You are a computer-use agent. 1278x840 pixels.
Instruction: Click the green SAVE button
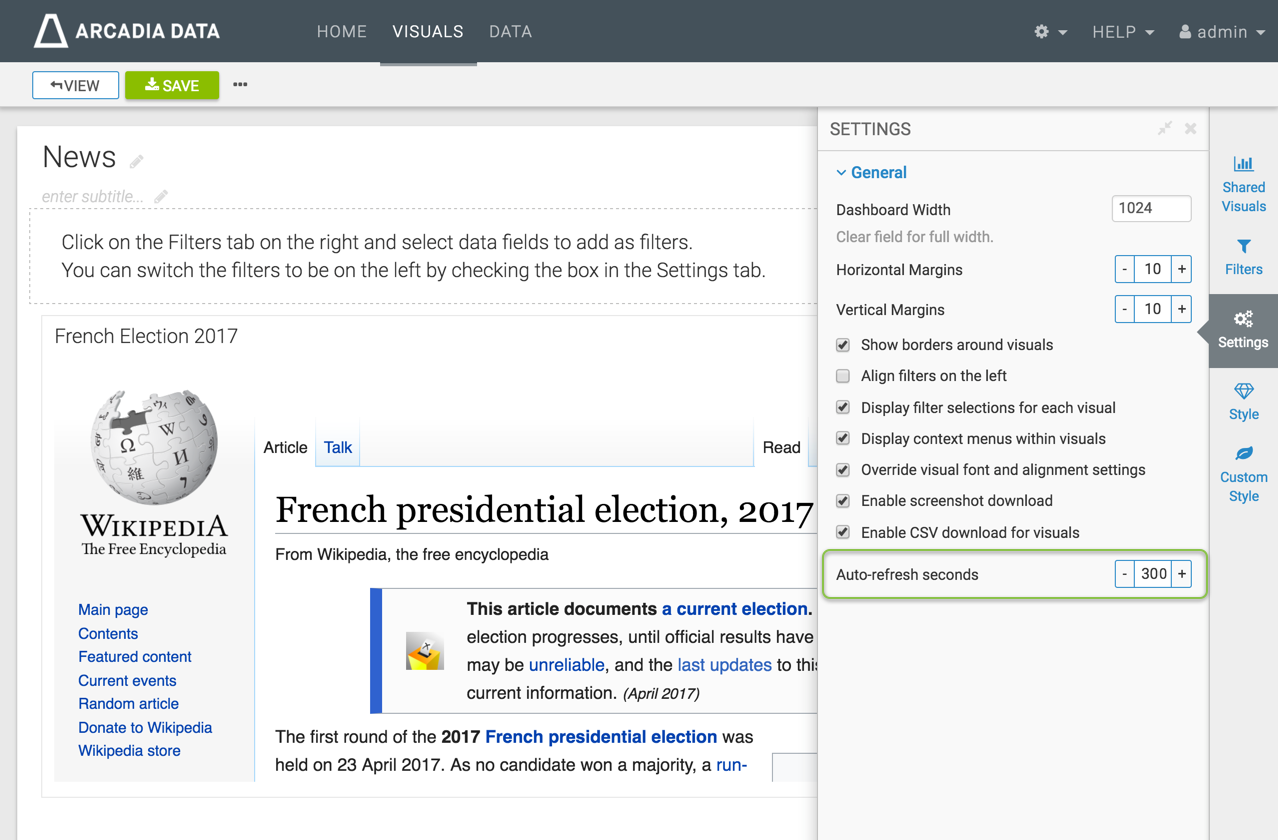pos(172,85)
